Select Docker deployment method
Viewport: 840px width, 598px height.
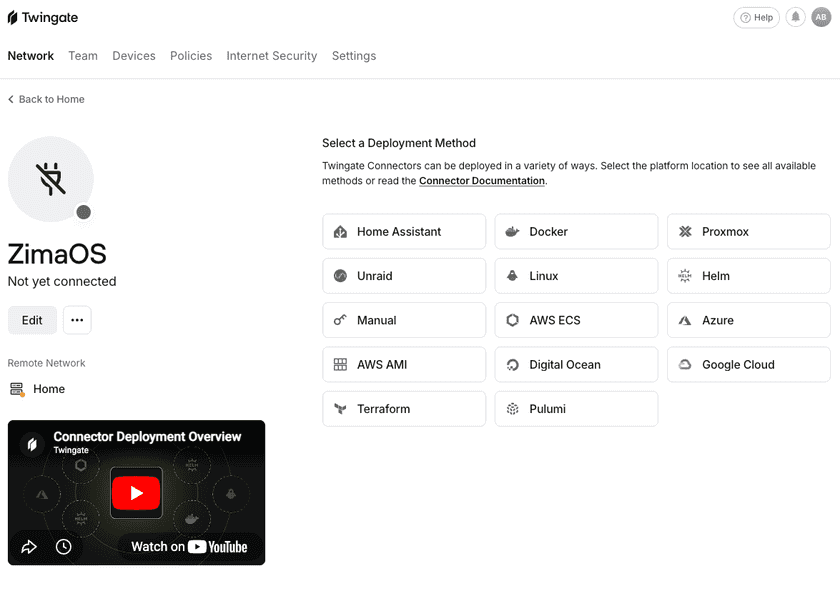[576, 231]
